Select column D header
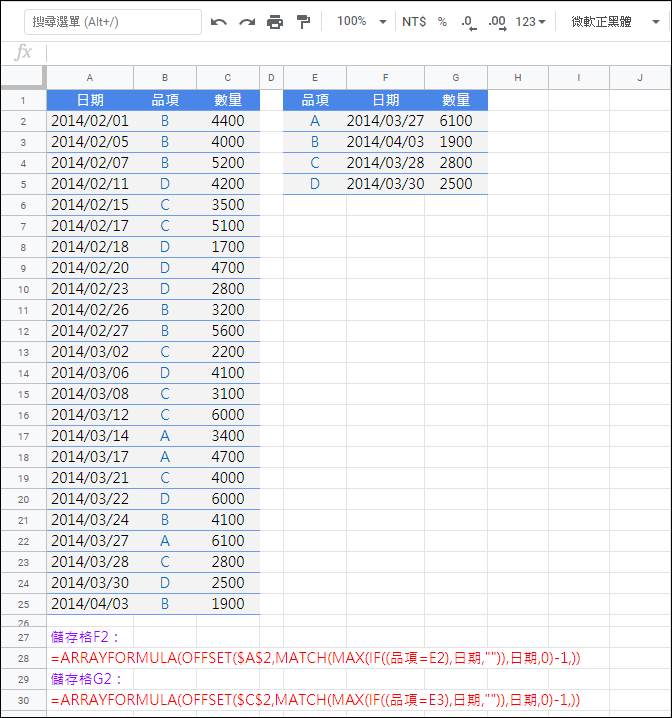The width and height of the screenshot is (672, 718). pyautogui.click(x=271, y=78)
